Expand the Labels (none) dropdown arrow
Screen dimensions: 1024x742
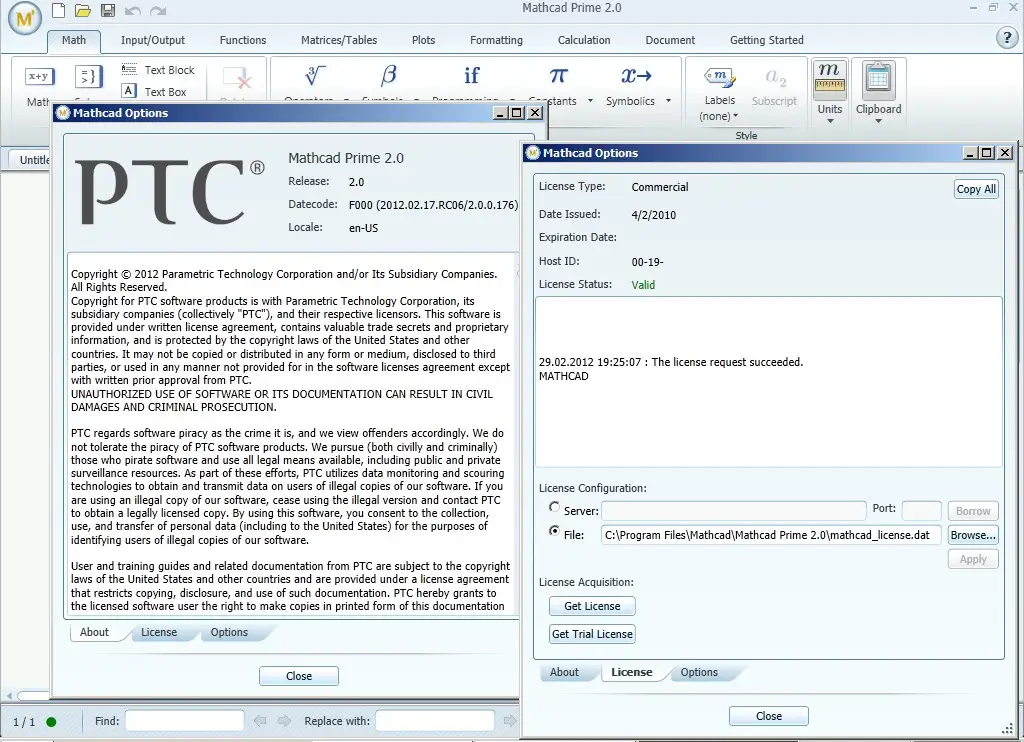coord(735,116)
